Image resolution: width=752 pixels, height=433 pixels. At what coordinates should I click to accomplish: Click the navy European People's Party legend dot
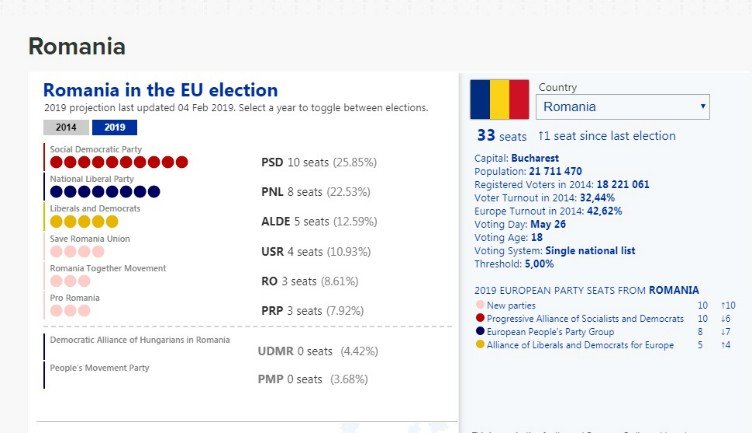click(480, 332)
